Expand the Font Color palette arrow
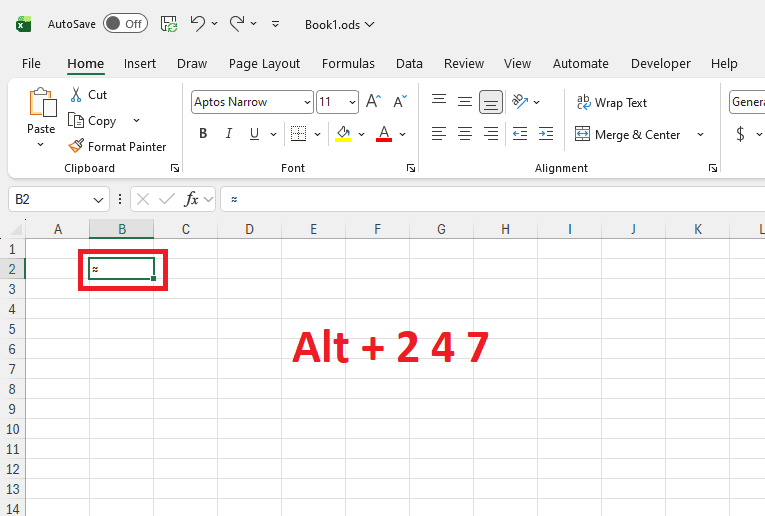This screenshot has height=516, width=765. [x=403, y=134]
